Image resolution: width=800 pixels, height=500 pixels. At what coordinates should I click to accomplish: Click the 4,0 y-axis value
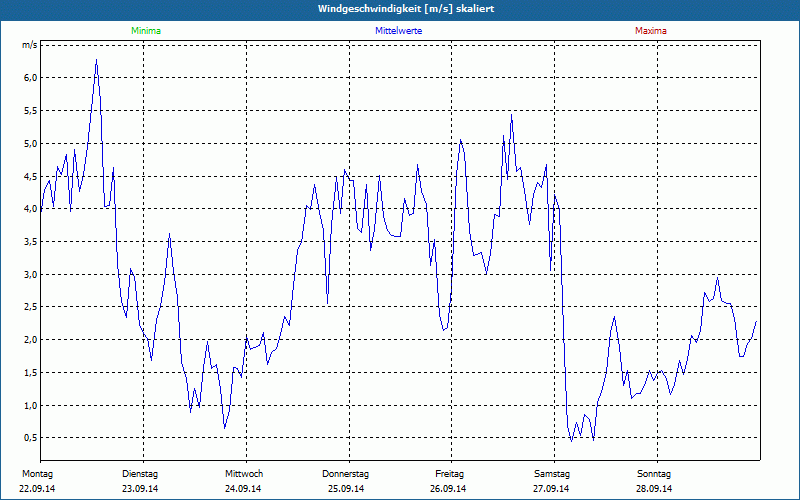click(x=31, y=209)
